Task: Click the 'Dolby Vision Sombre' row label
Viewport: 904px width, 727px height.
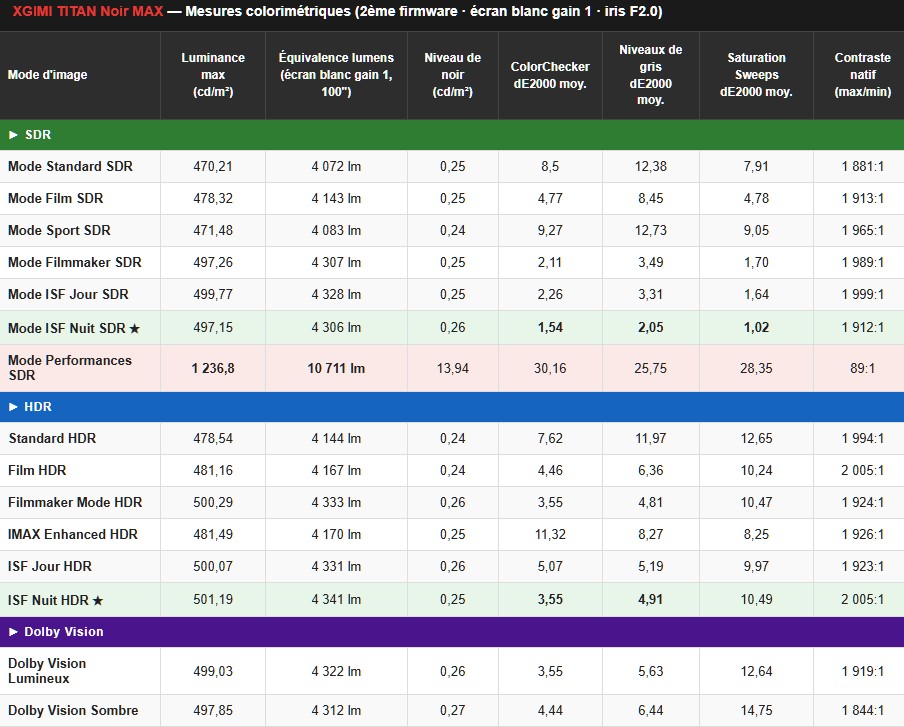Action: (x=73, y=711)
